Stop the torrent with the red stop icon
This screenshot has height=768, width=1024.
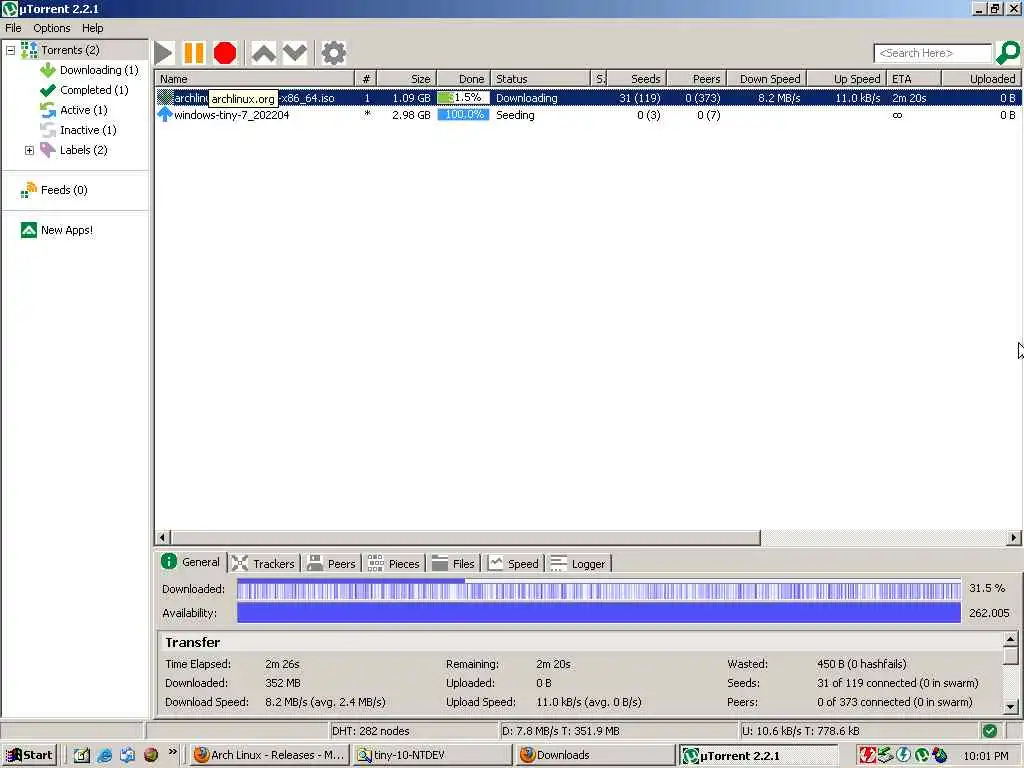[x=225, y=54]
